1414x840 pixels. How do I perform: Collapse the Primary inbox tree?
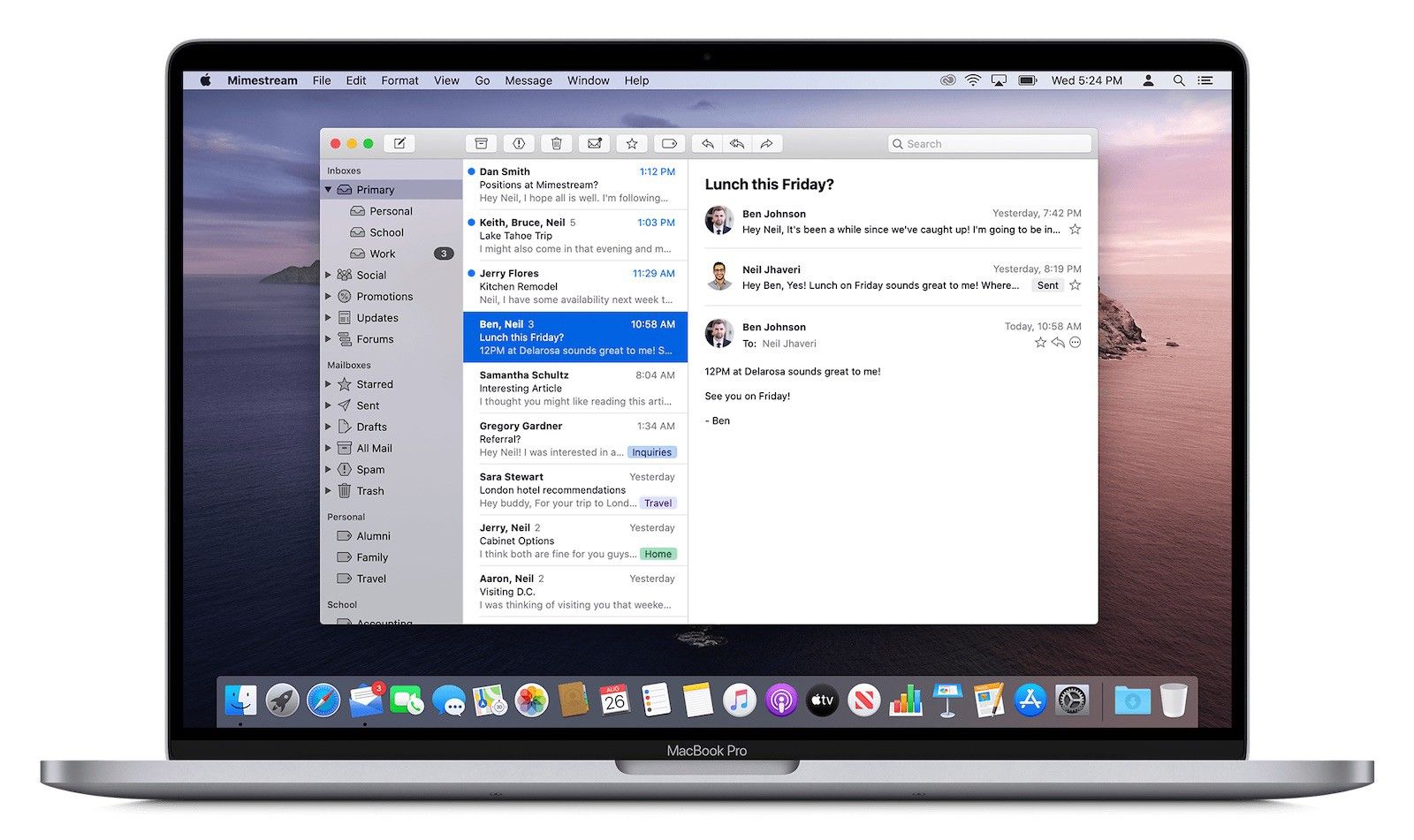(x=329, y=189)
